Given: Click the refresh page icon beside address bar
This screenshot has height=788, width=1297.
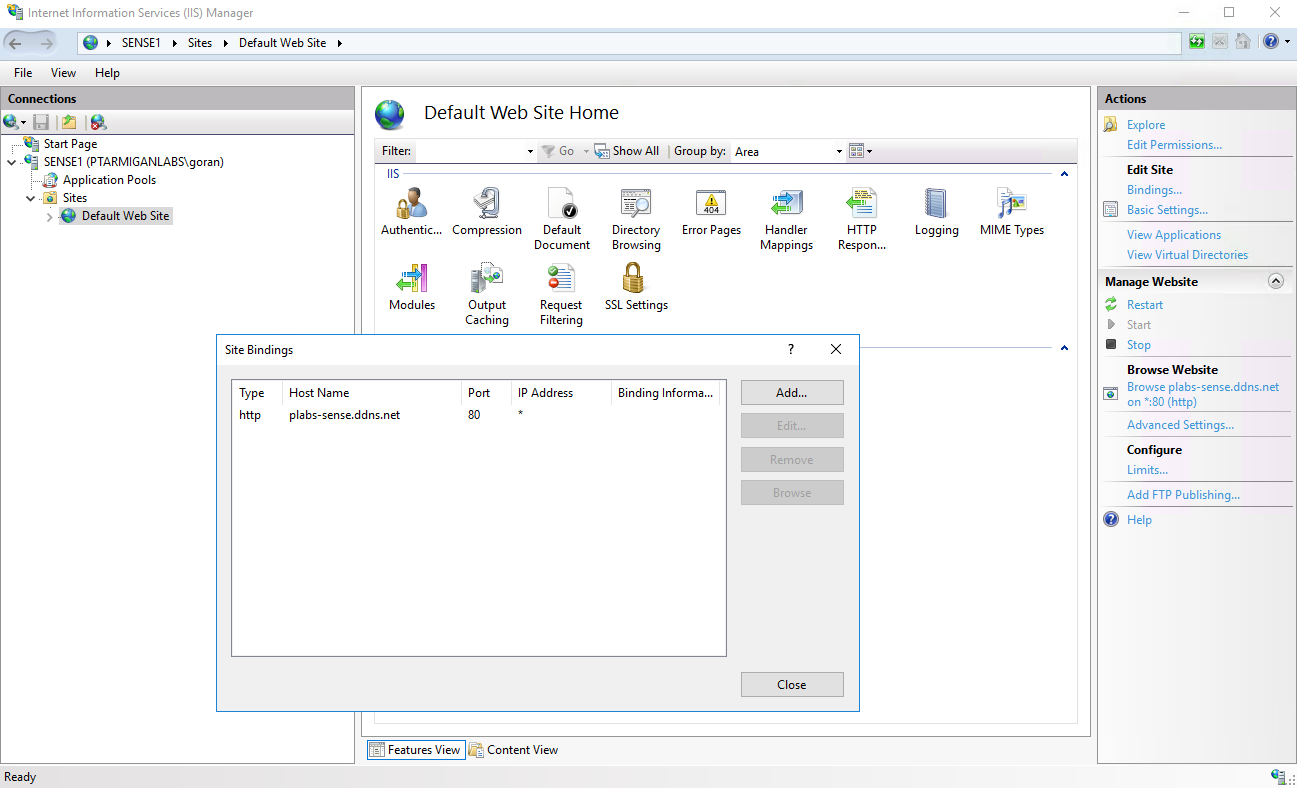Looking at the screenshot, I should 1196,42.
